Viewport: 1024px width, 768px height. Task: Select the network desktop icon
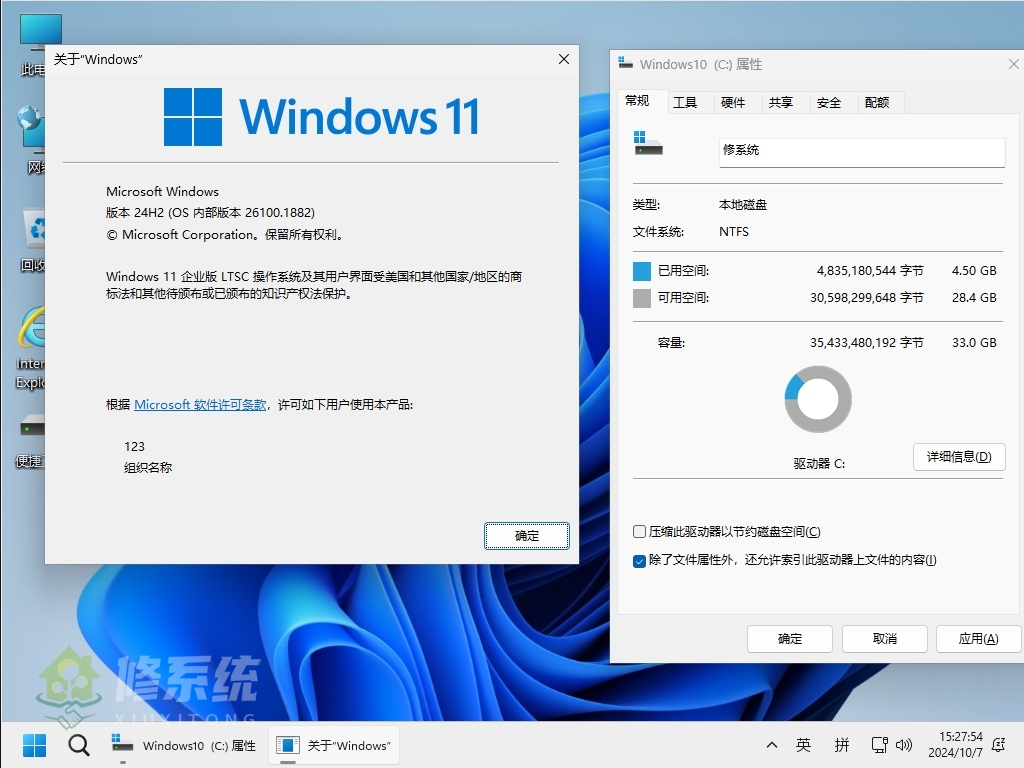(31, 140)
